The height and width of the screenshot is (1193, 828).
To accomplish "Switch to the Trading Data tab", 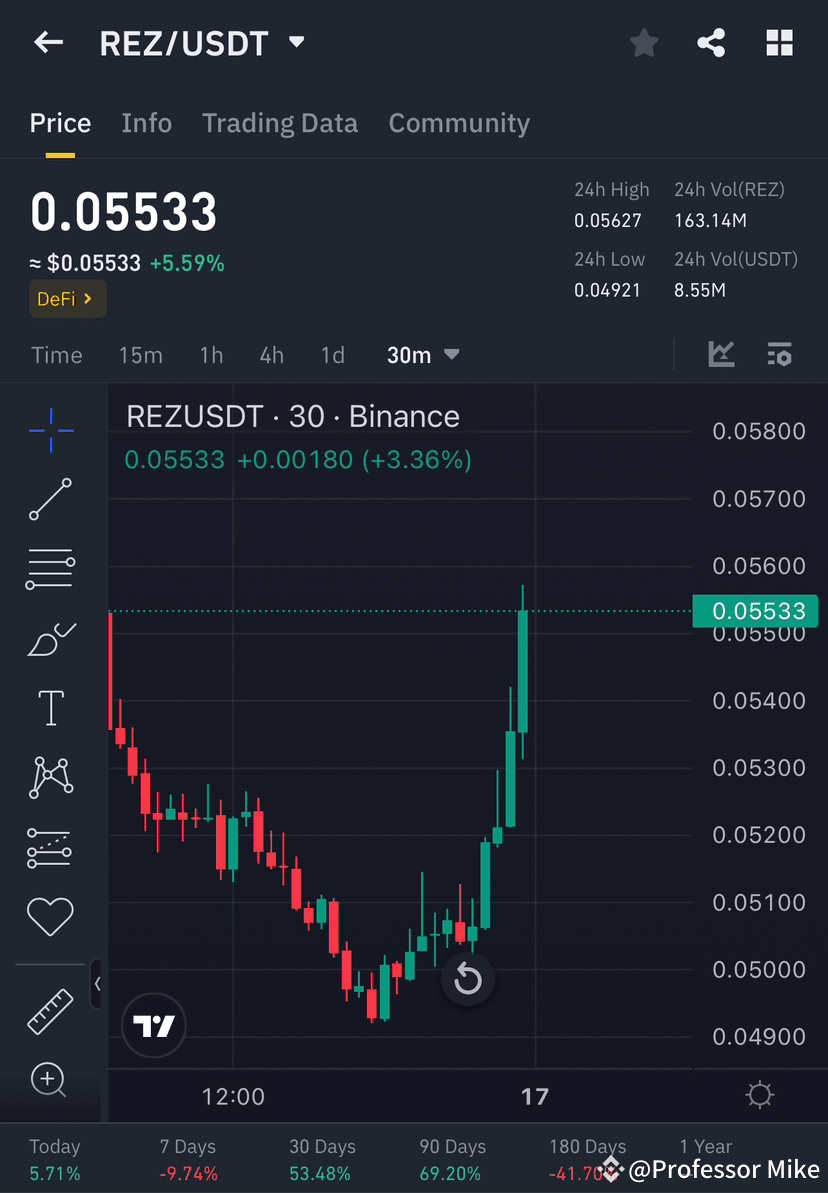I will [280, 122].
